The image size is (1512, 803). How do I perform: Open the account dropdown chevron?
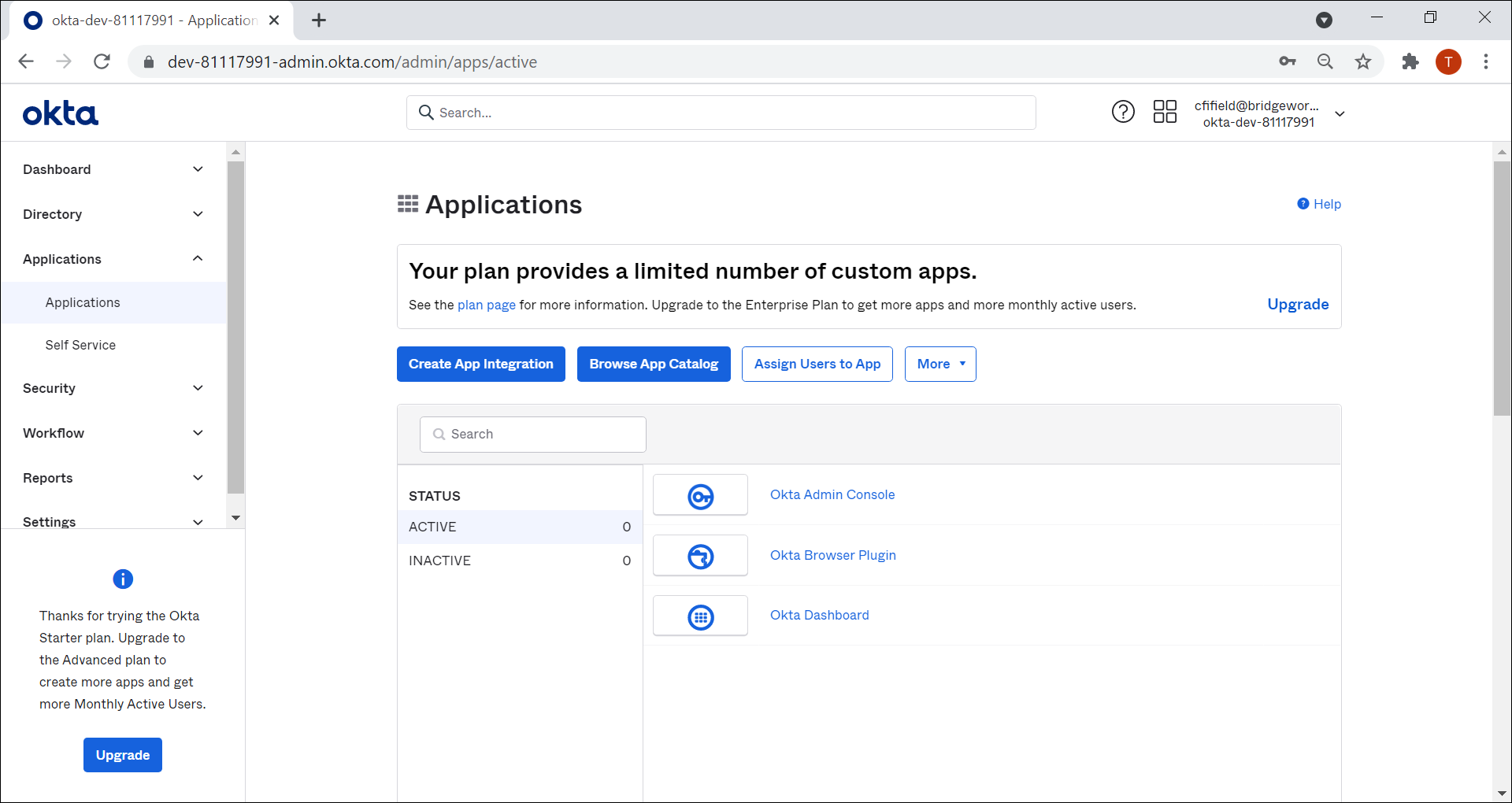click(x=1340, y=114)
